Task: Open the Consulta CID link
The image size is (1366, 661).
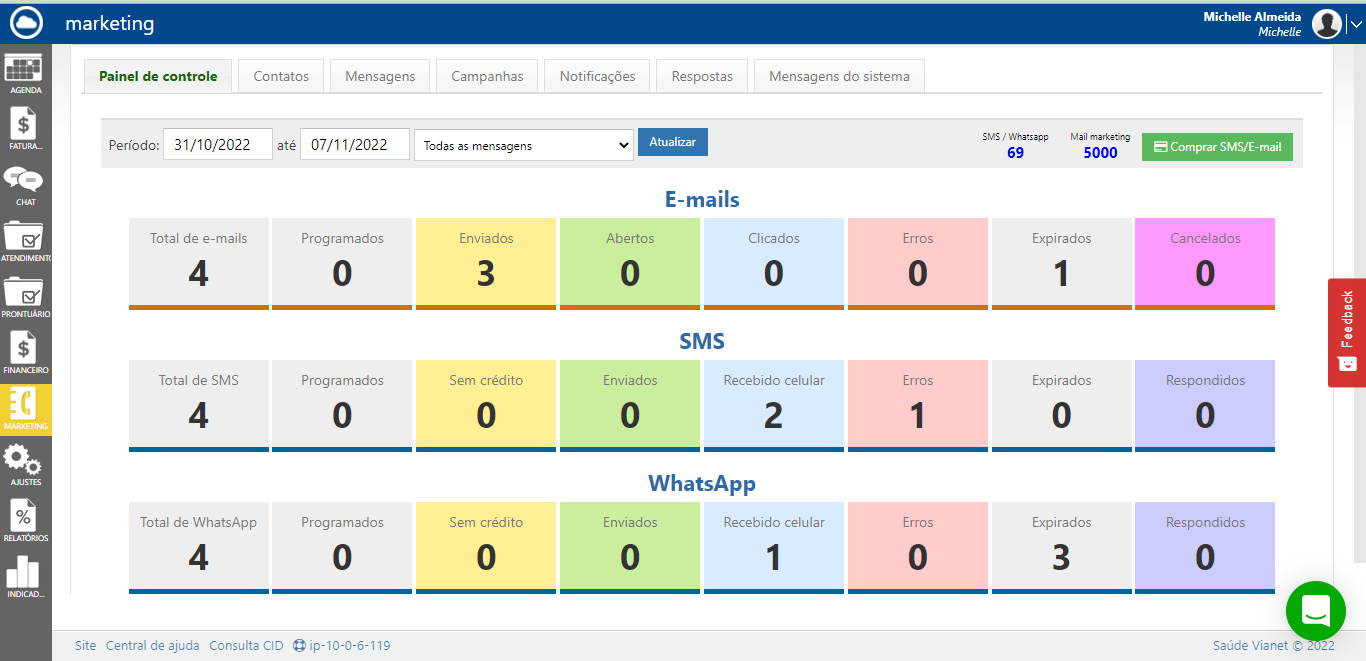Action: pos(246,646)
